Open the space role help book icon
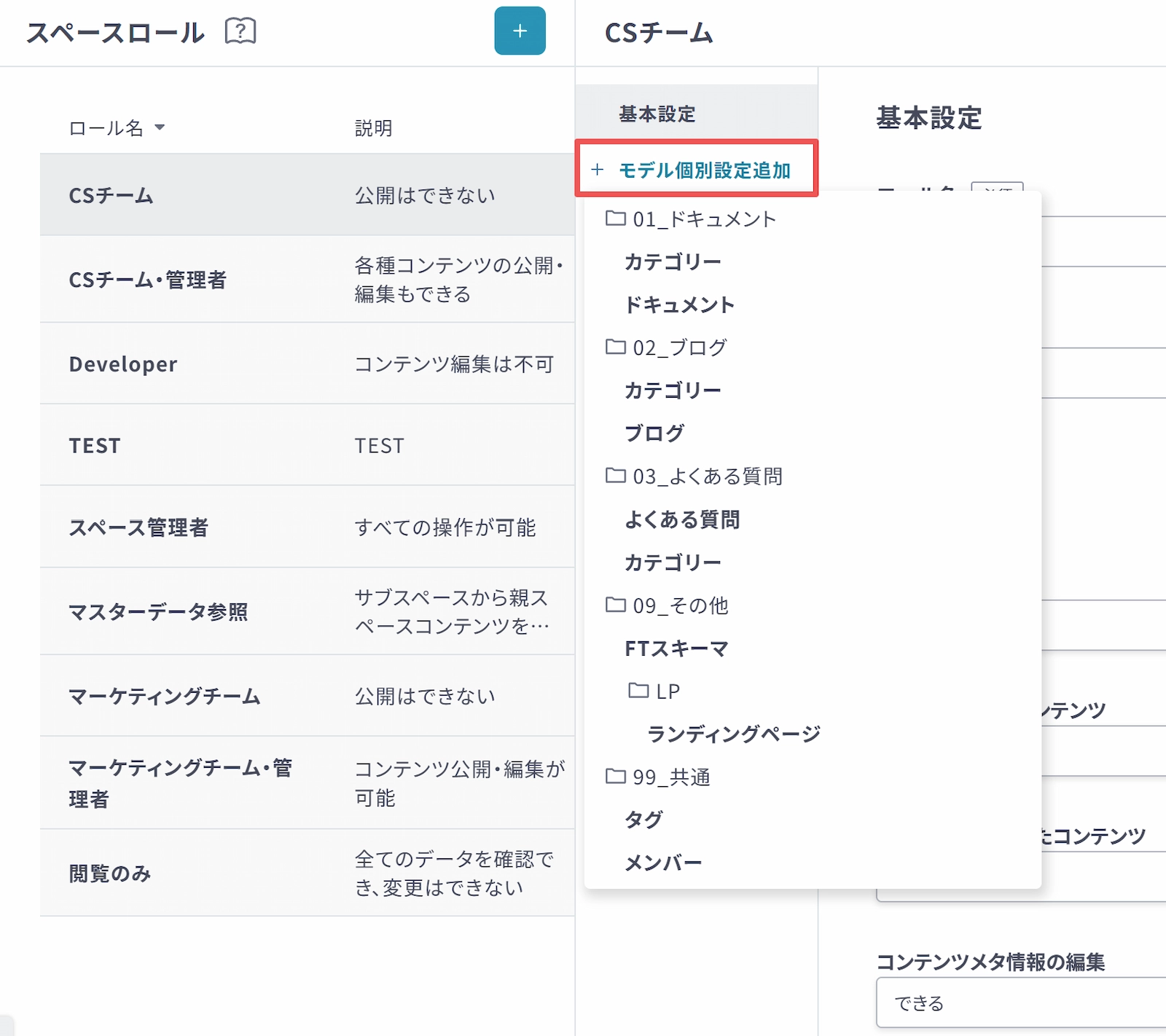 click(240, 31)
